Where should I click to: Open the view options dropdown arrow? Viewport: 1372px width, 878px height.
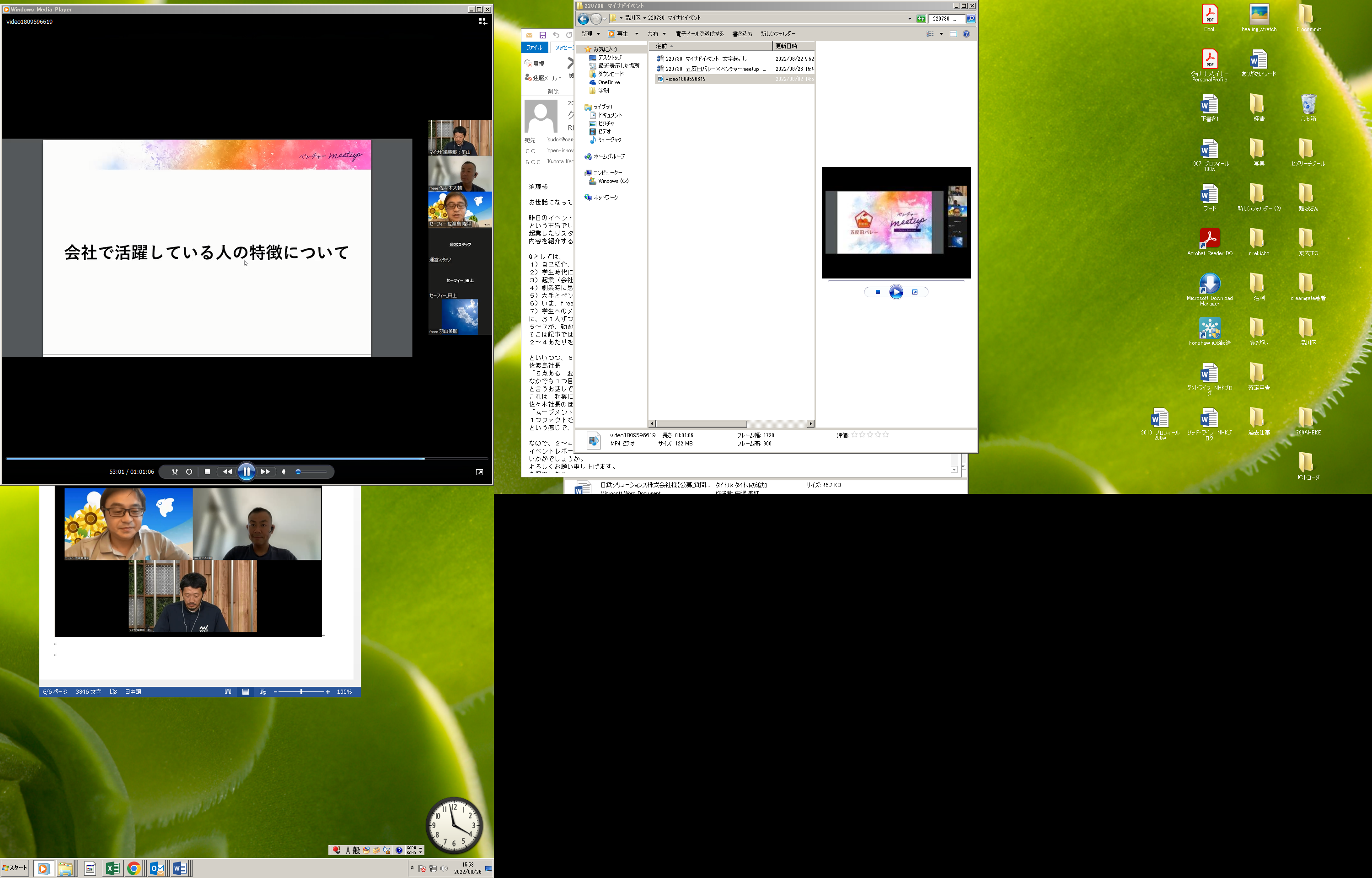pyautogui.click(x=941, y=34)
